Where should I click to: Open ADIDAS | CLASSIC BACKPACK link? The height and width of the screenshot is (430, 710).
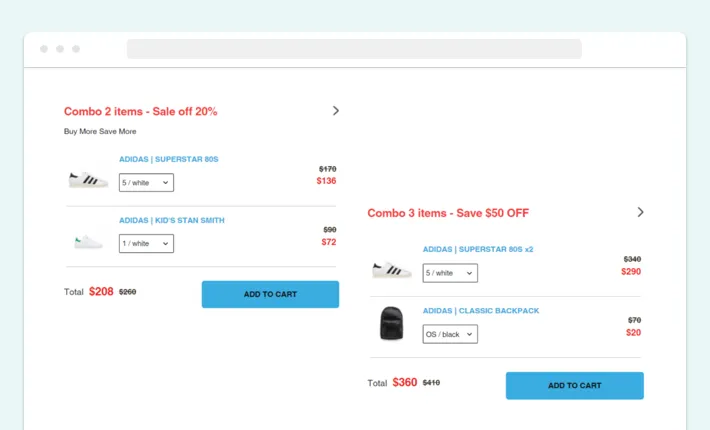(481, 311)
